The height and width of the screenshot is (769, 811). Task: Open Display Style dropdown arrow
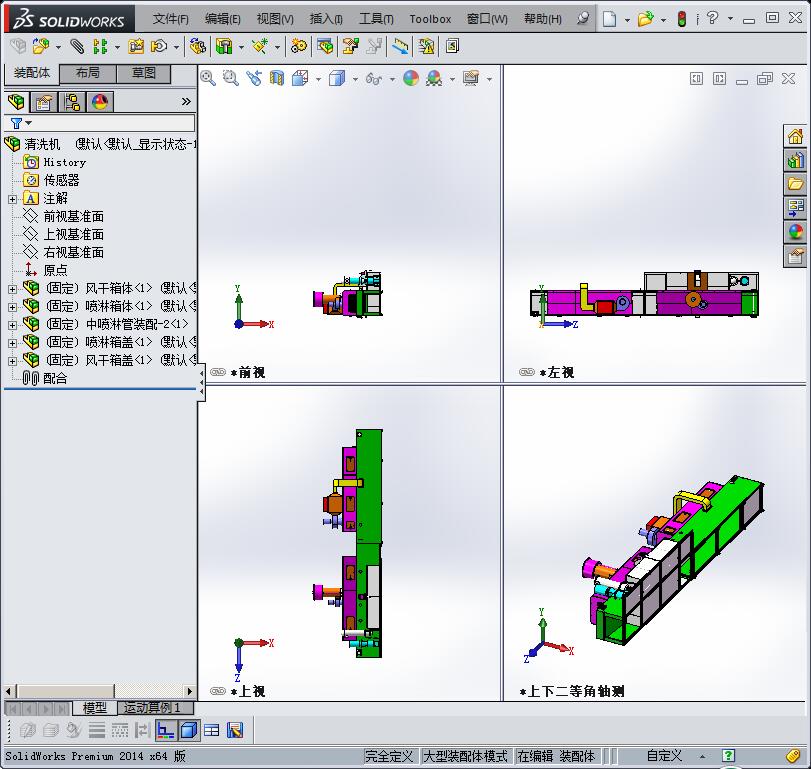355,79
